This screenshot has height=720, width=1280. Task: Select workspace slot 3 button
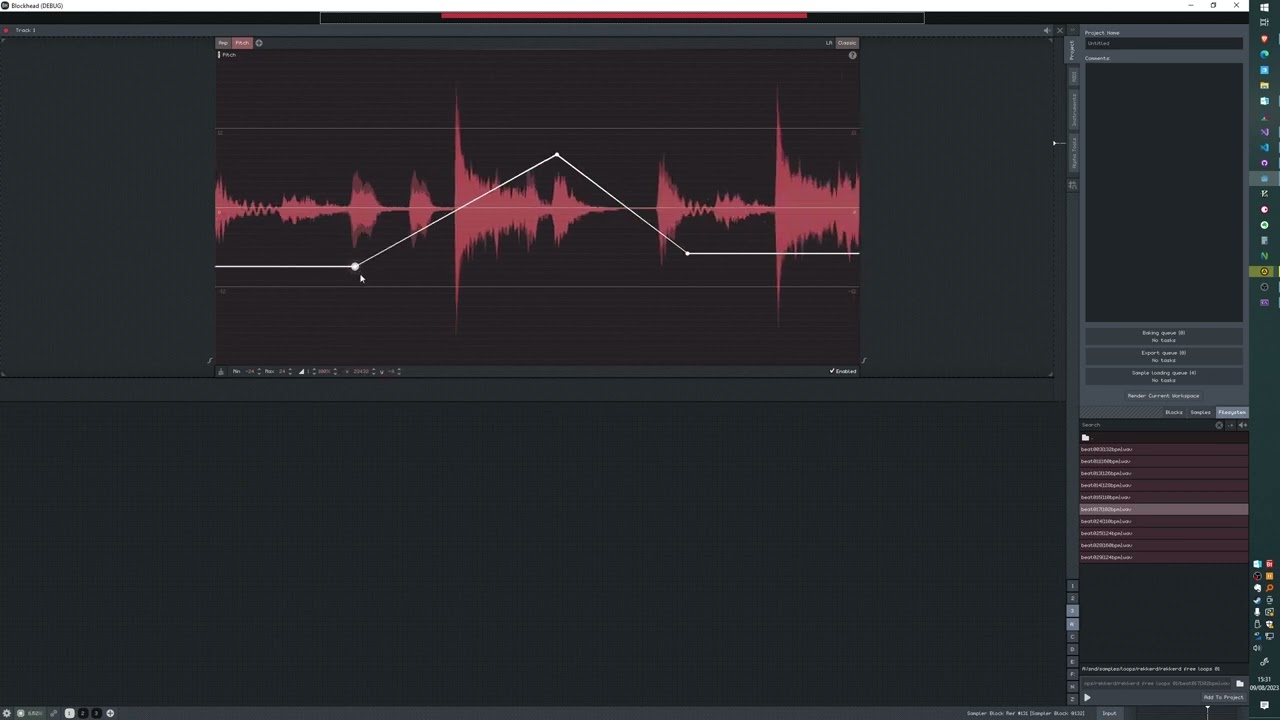[1073, 611]
